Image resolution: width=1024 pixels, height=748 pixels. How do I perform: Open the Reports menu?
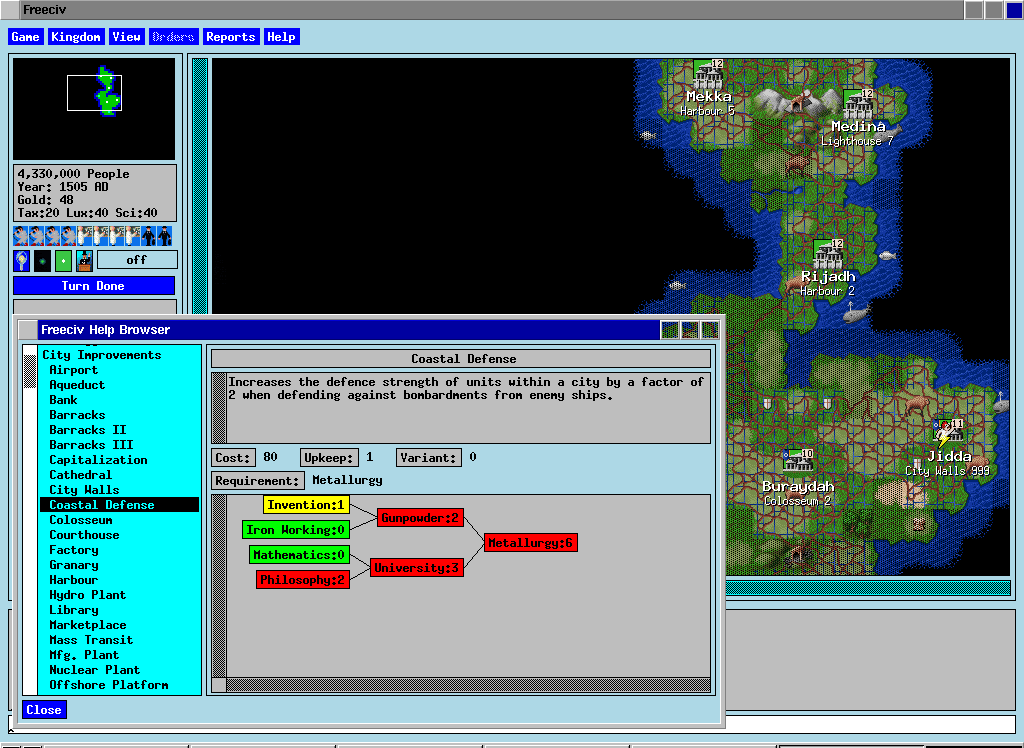[230, 37]
